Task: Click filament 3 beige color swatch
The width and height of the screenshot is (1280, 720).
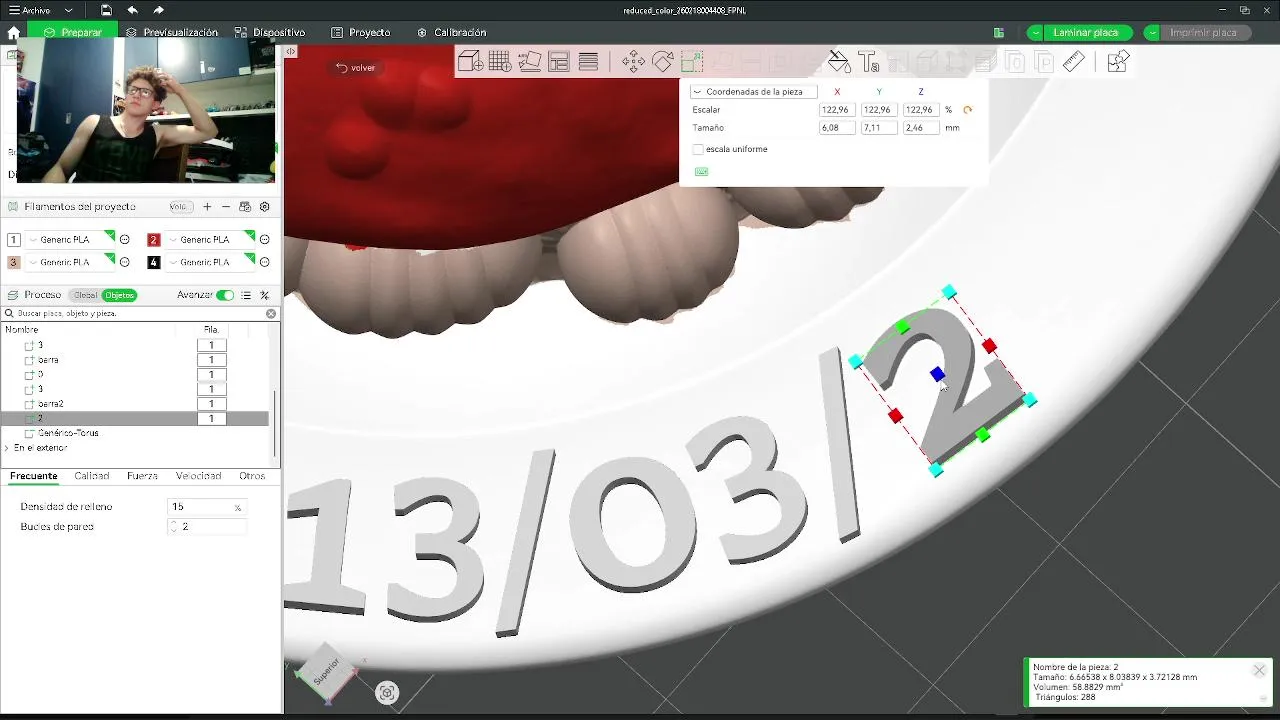Action: pyautogui.click(x=14, y=262)
